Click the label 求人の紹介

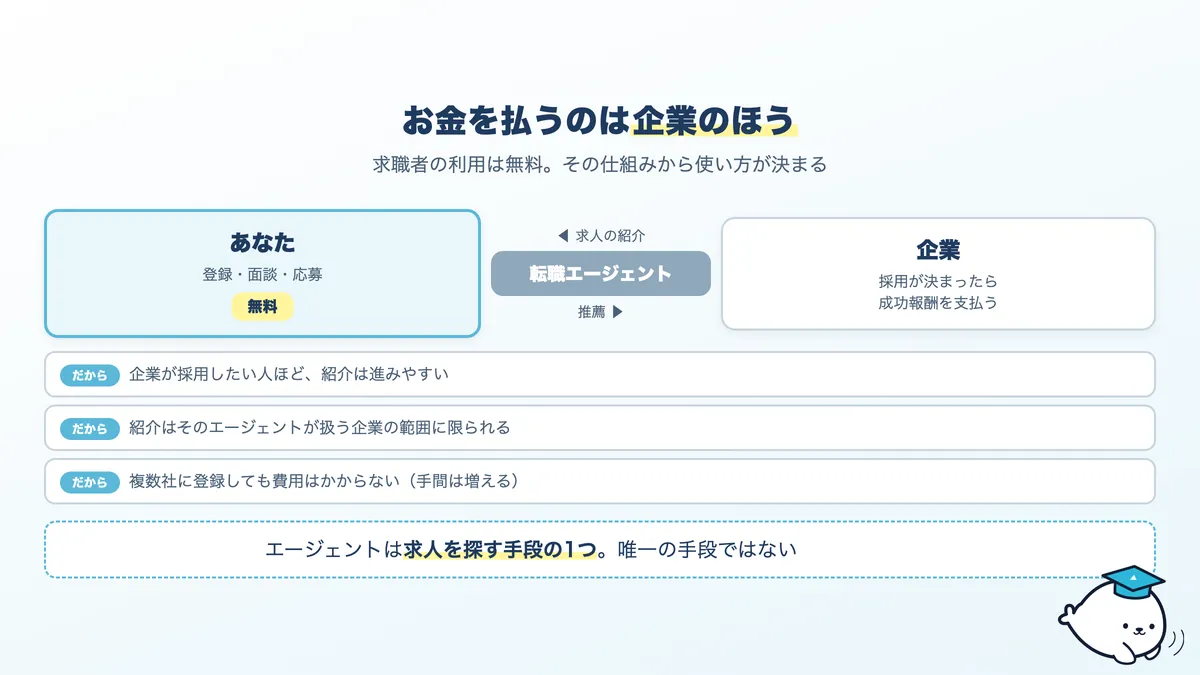[x=610, y=236]
